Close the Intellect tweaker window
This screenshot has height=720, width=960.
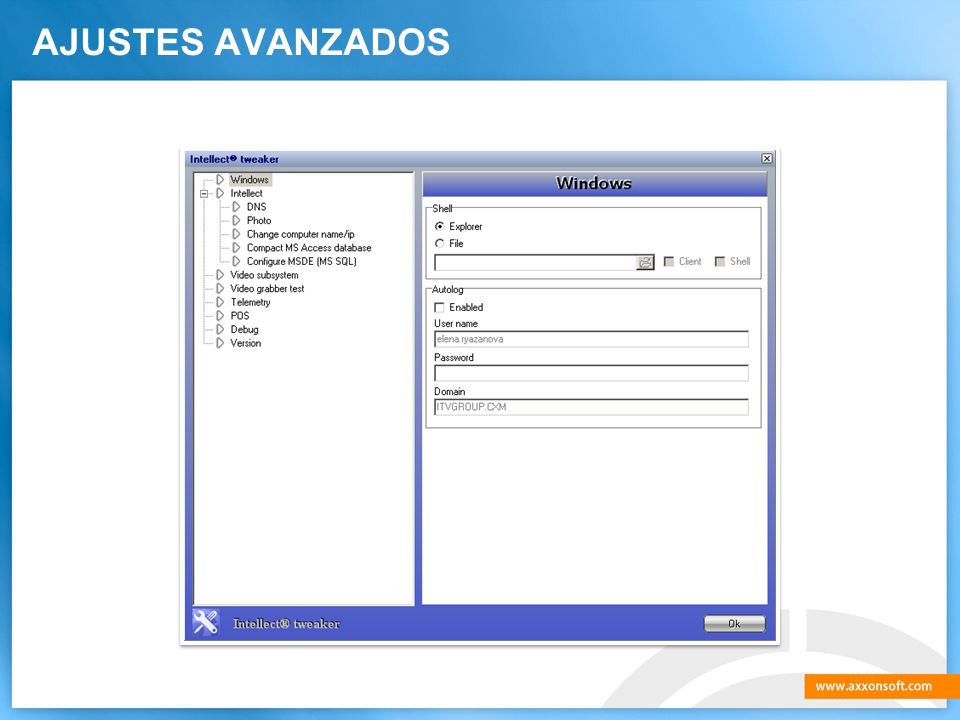tap(767, 159)
